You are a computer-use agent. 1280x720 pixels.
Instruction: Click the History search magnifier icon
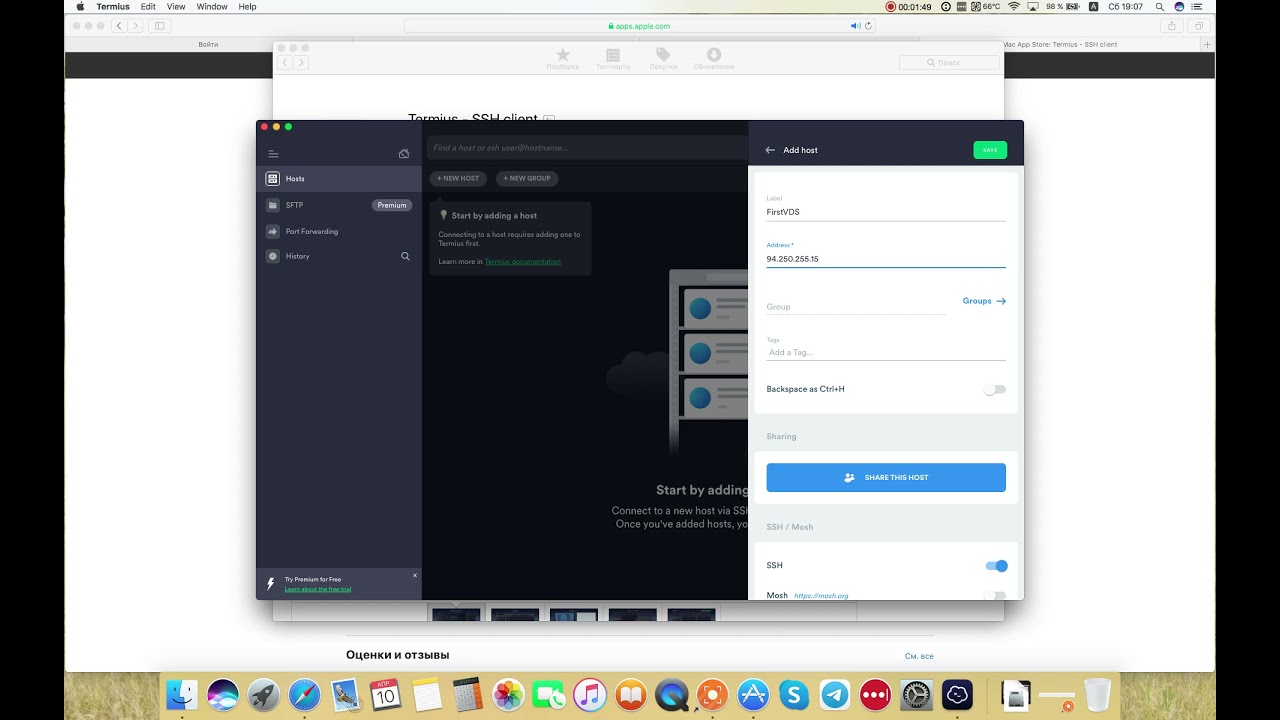click(x=405, y=256)
